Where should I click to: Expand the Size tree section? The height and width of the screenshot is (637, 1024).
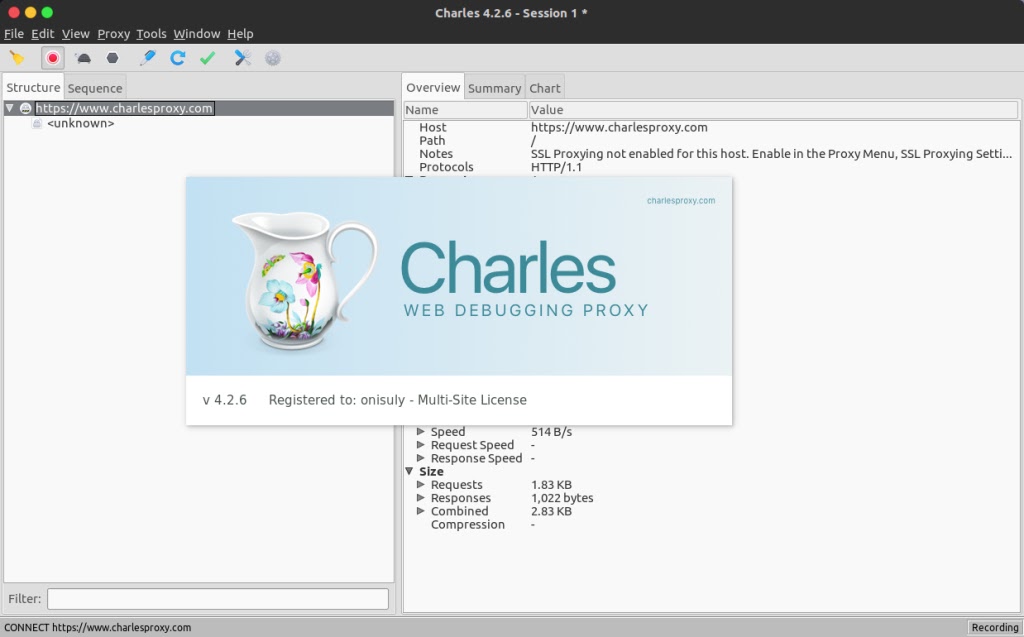pyautogui.click(x=410, y=471)
